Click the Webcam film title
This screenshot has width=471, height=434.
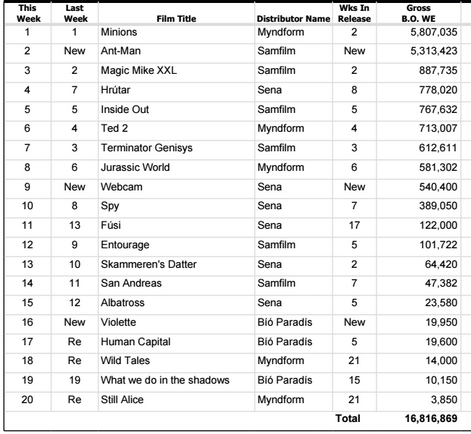coord(121,187)
